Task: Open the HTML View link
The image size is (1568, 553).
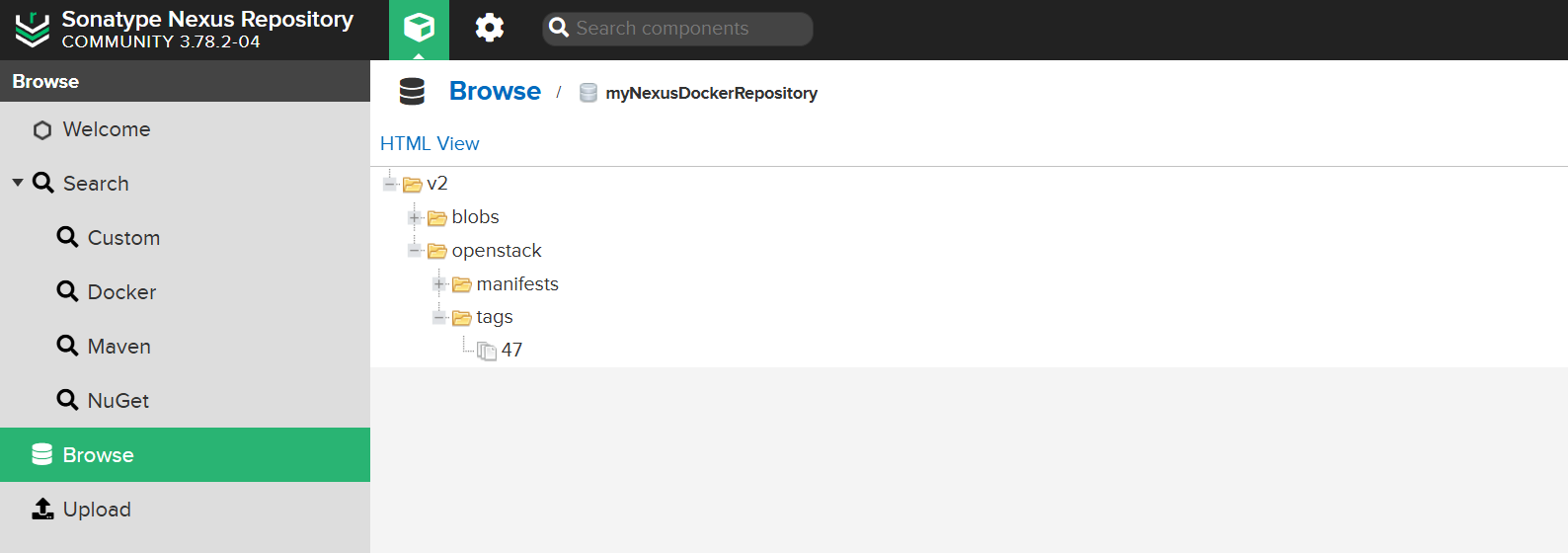Action: 430,144
